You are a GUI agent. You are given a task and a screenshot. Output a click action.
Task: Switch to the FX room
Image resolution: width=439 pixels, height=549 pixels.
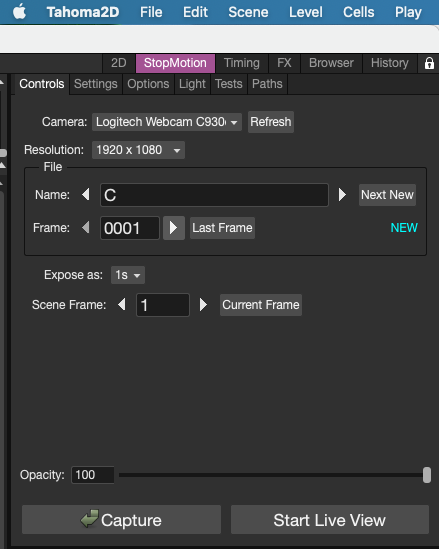(x=284, y=63)
